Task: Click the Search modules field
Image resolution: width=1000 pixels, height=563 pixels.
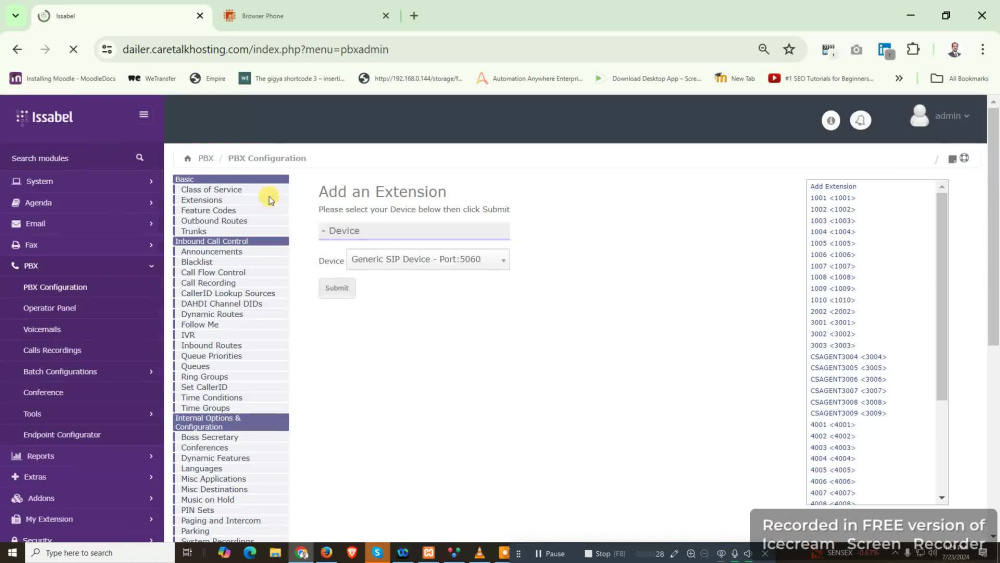Action: pos(70,158)
